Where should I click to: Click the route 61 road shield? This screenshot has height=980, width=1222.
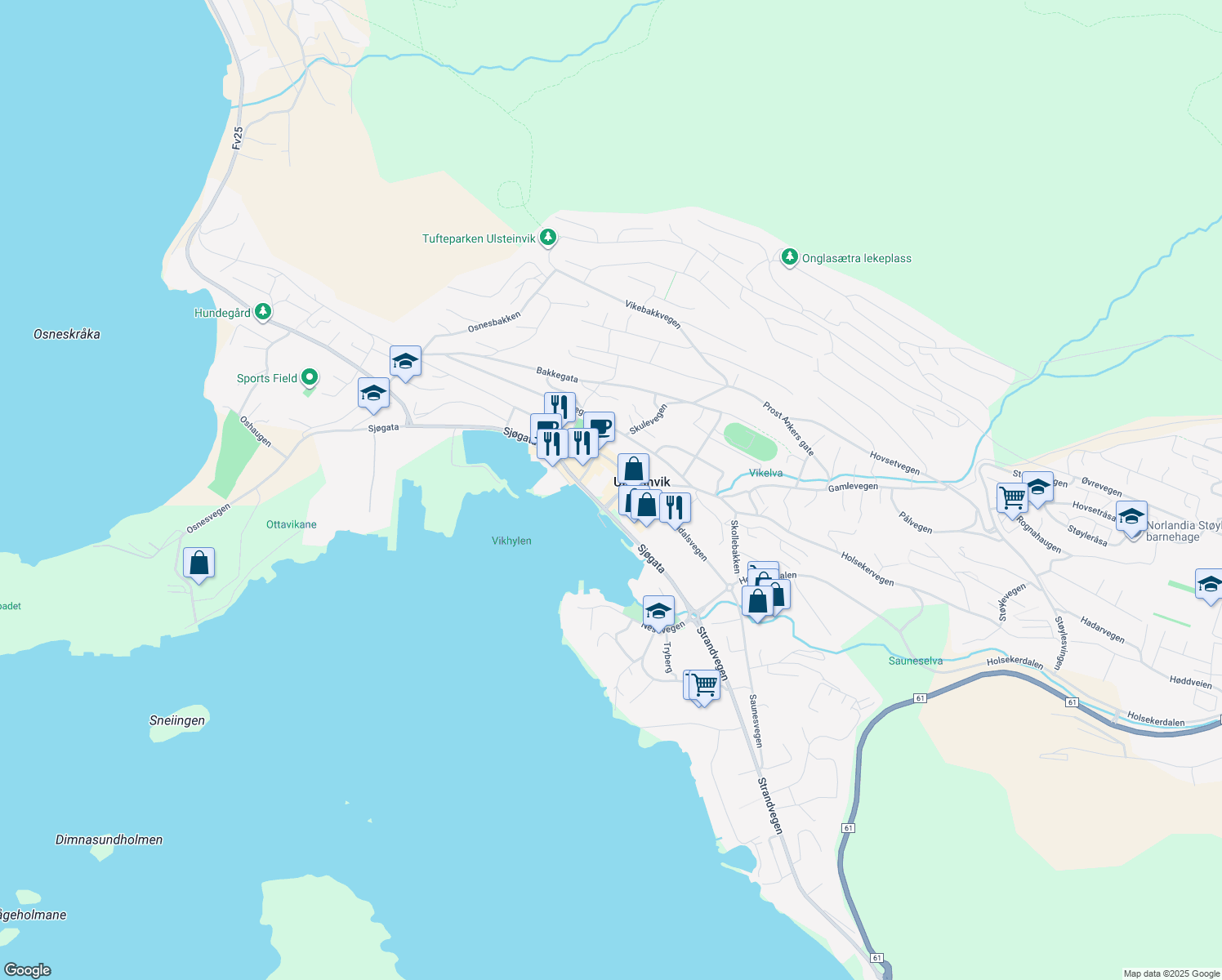(x=920, y=697)
